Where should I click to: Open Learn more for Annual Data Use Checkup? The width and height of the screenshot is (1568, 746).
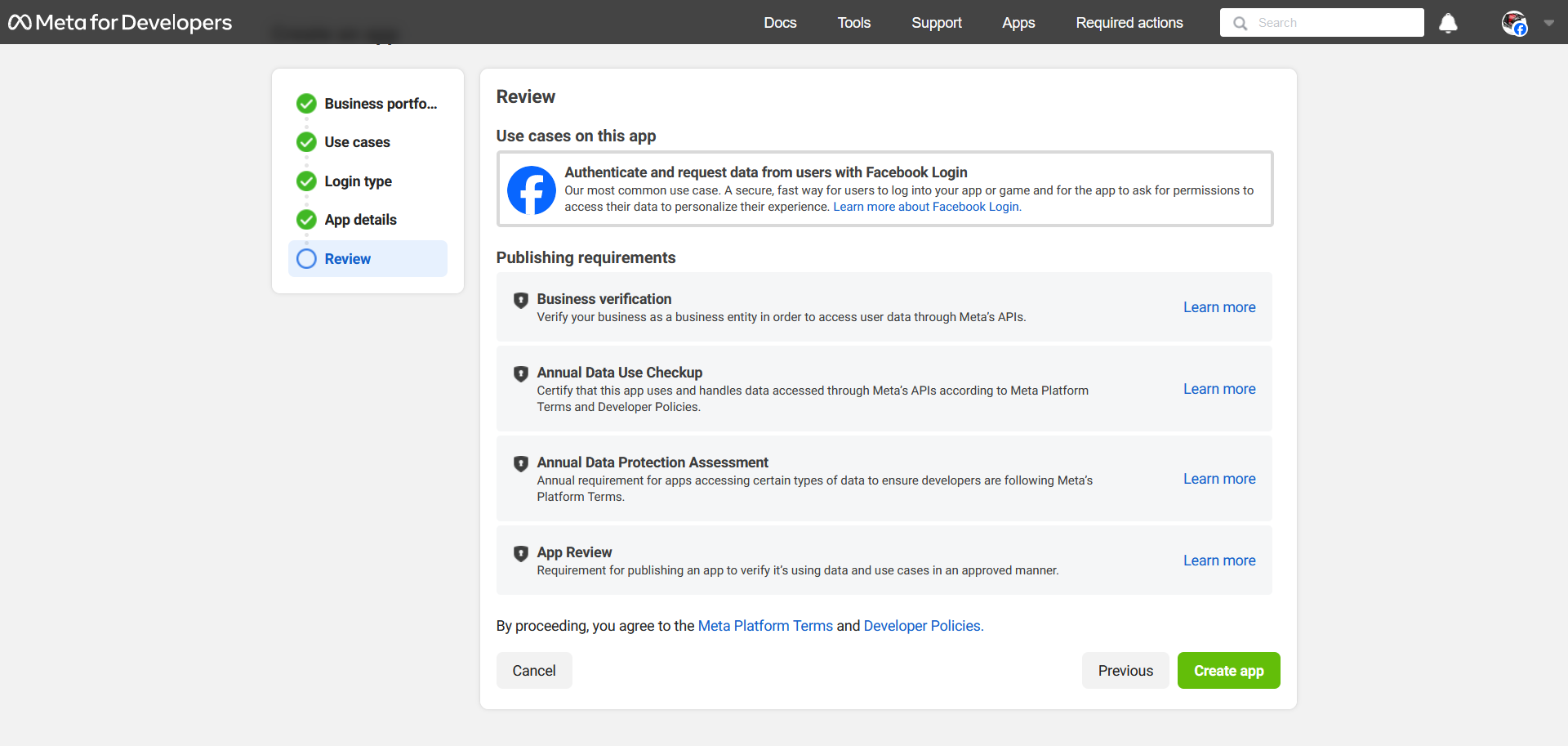click(x=1219, y=389)
